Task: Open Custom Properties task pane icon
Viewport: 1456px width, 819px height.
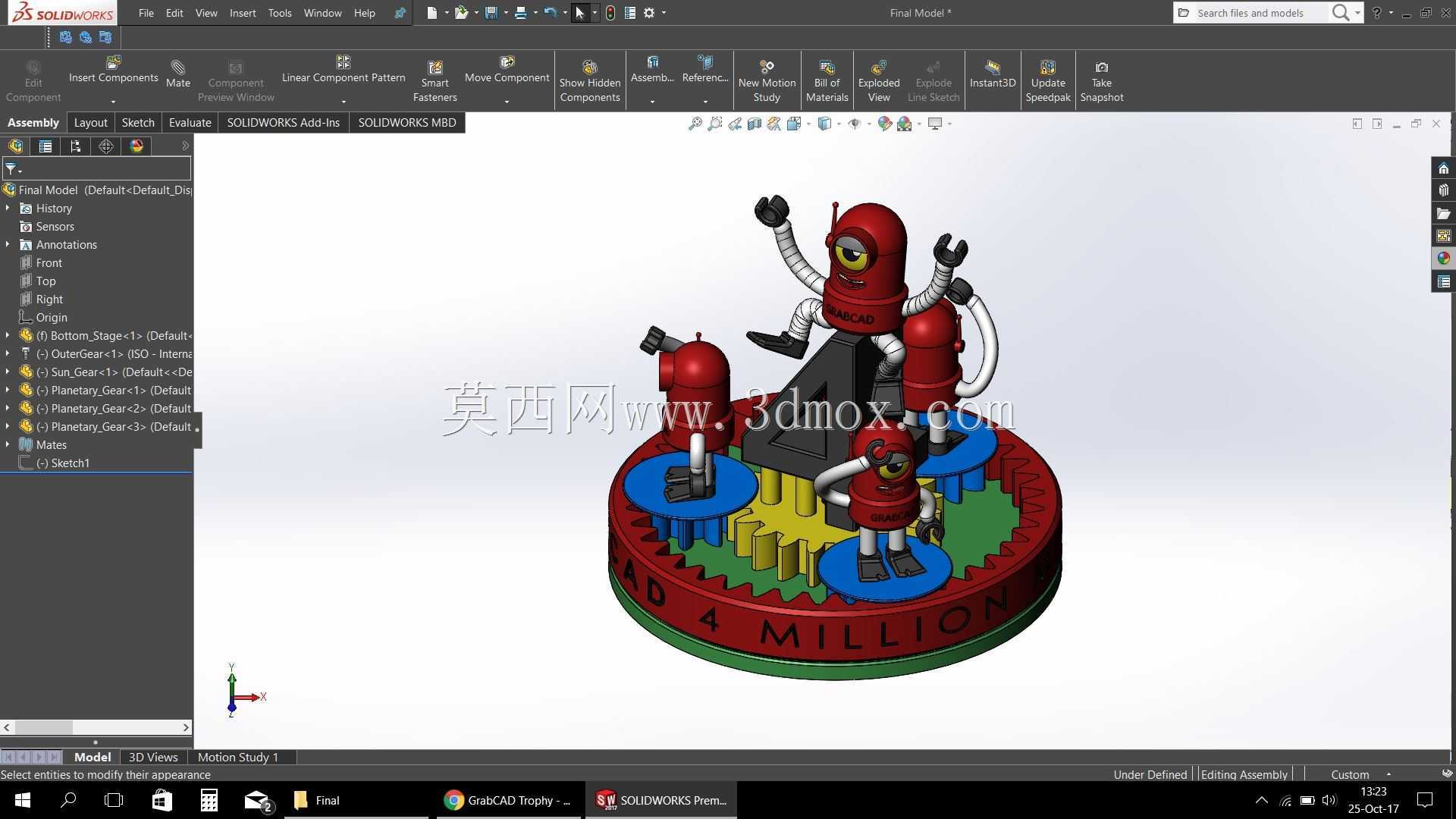Action: point(1443,282)
